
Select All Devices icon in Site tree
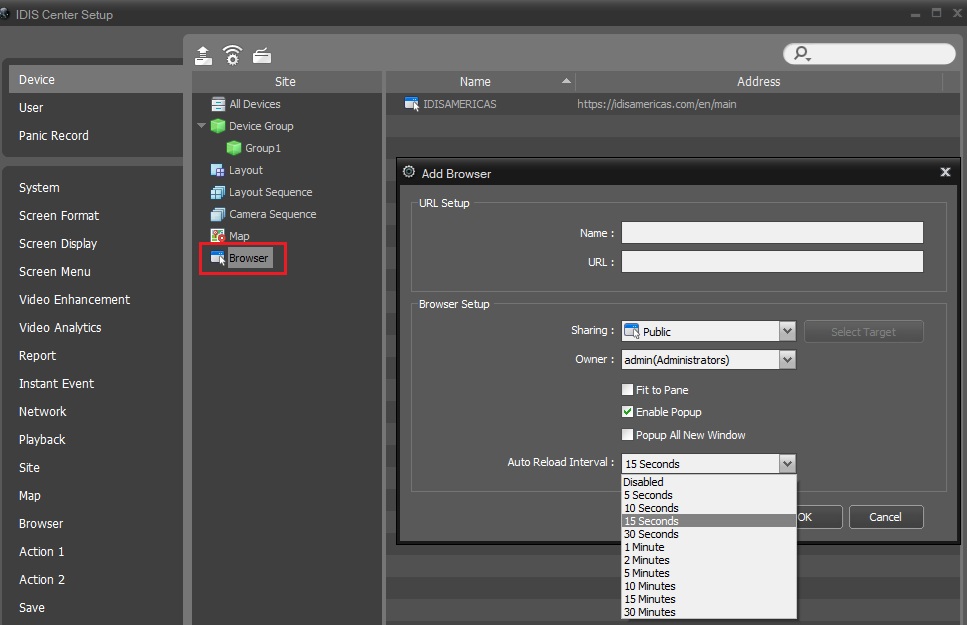point(218,104)
